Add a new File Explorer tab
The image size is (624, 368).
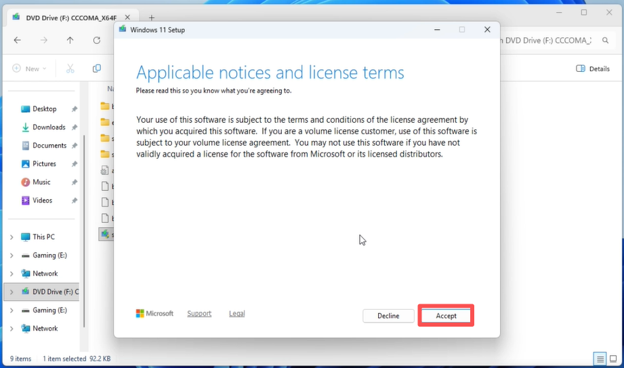point(152,18)
